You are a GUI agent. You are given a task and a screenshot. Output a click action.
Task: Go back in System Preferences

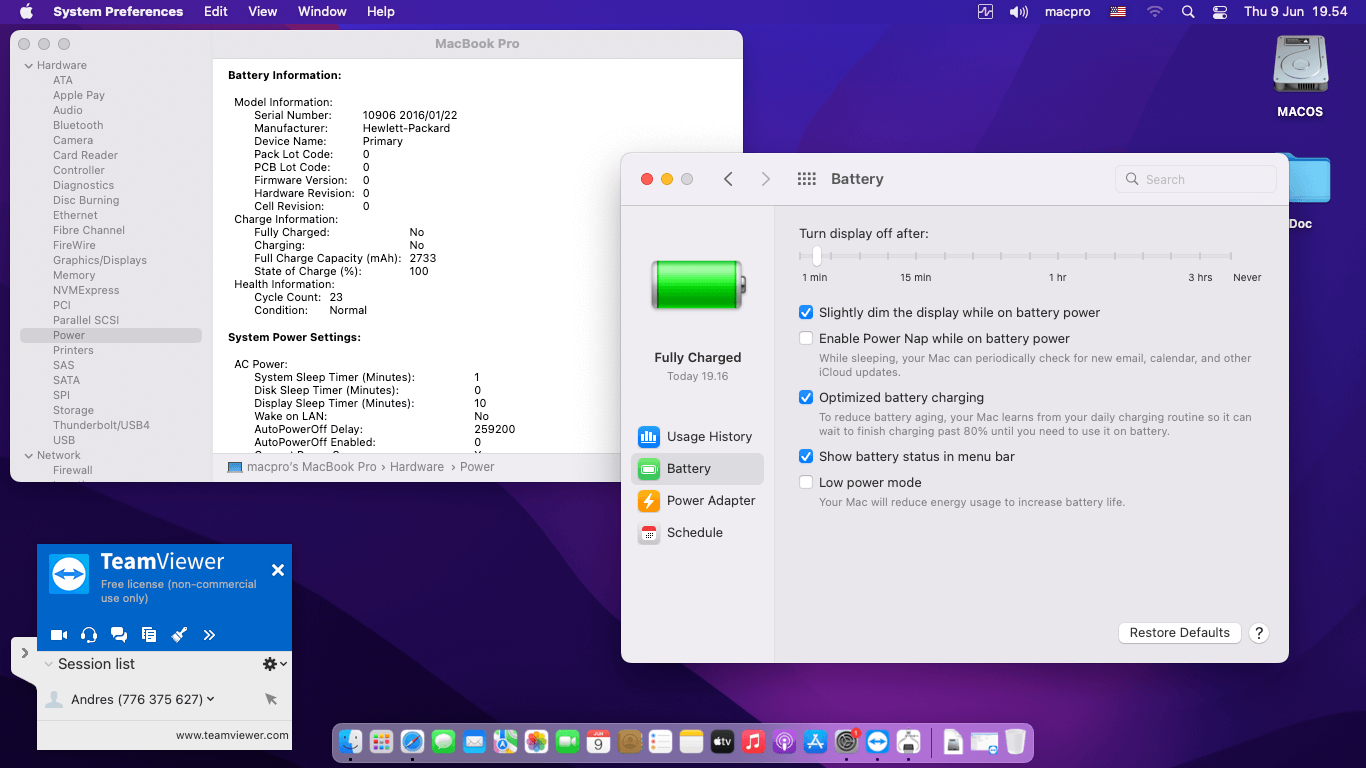[x=728, y=179]
